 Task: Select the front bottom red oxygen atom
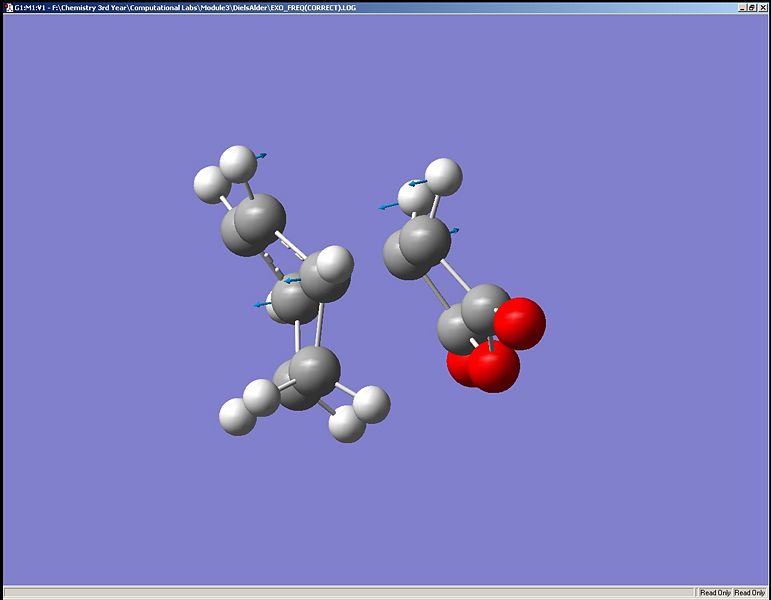[494, 366]
